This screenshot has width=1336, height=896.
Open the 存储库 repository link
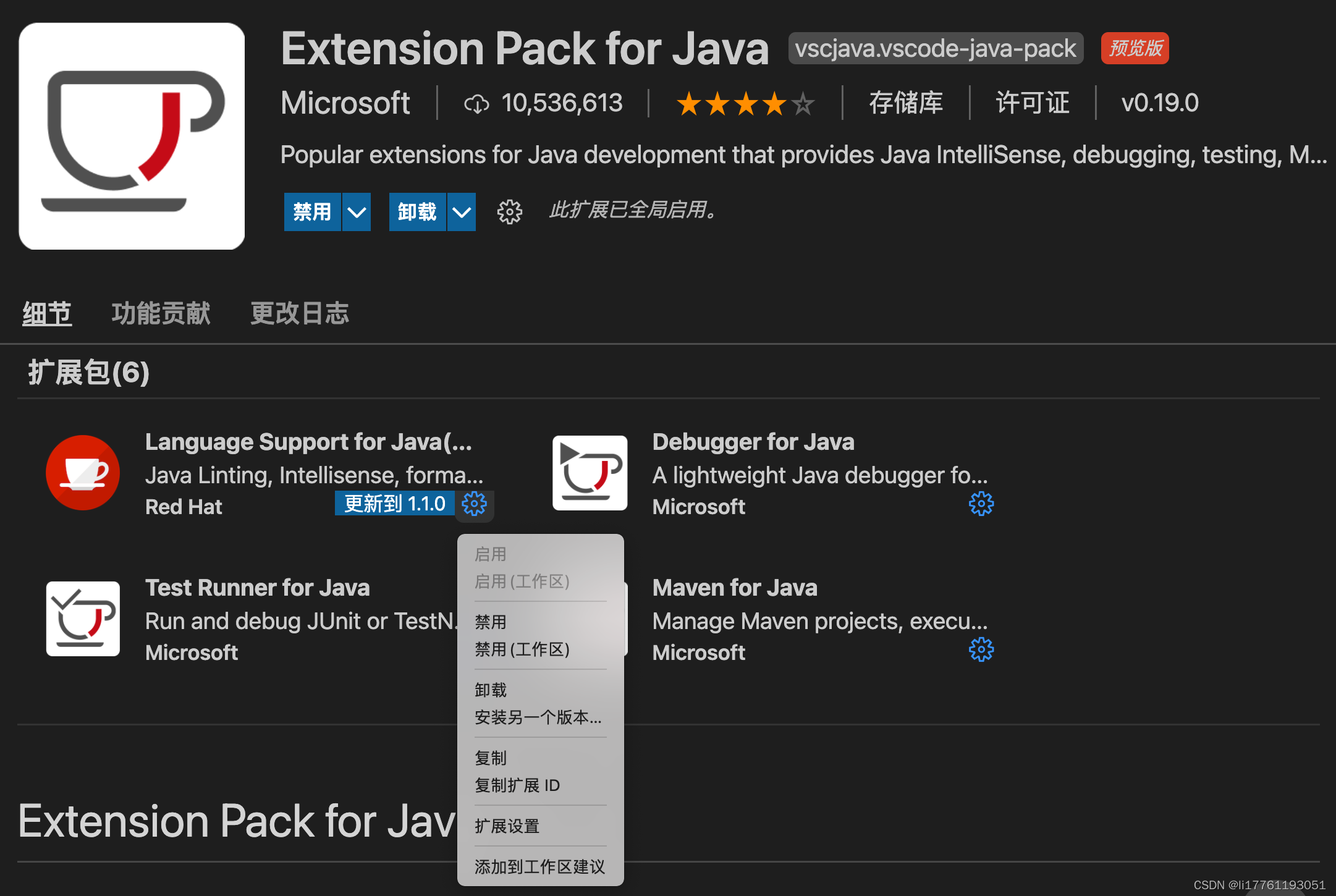[x=906, y=103]
